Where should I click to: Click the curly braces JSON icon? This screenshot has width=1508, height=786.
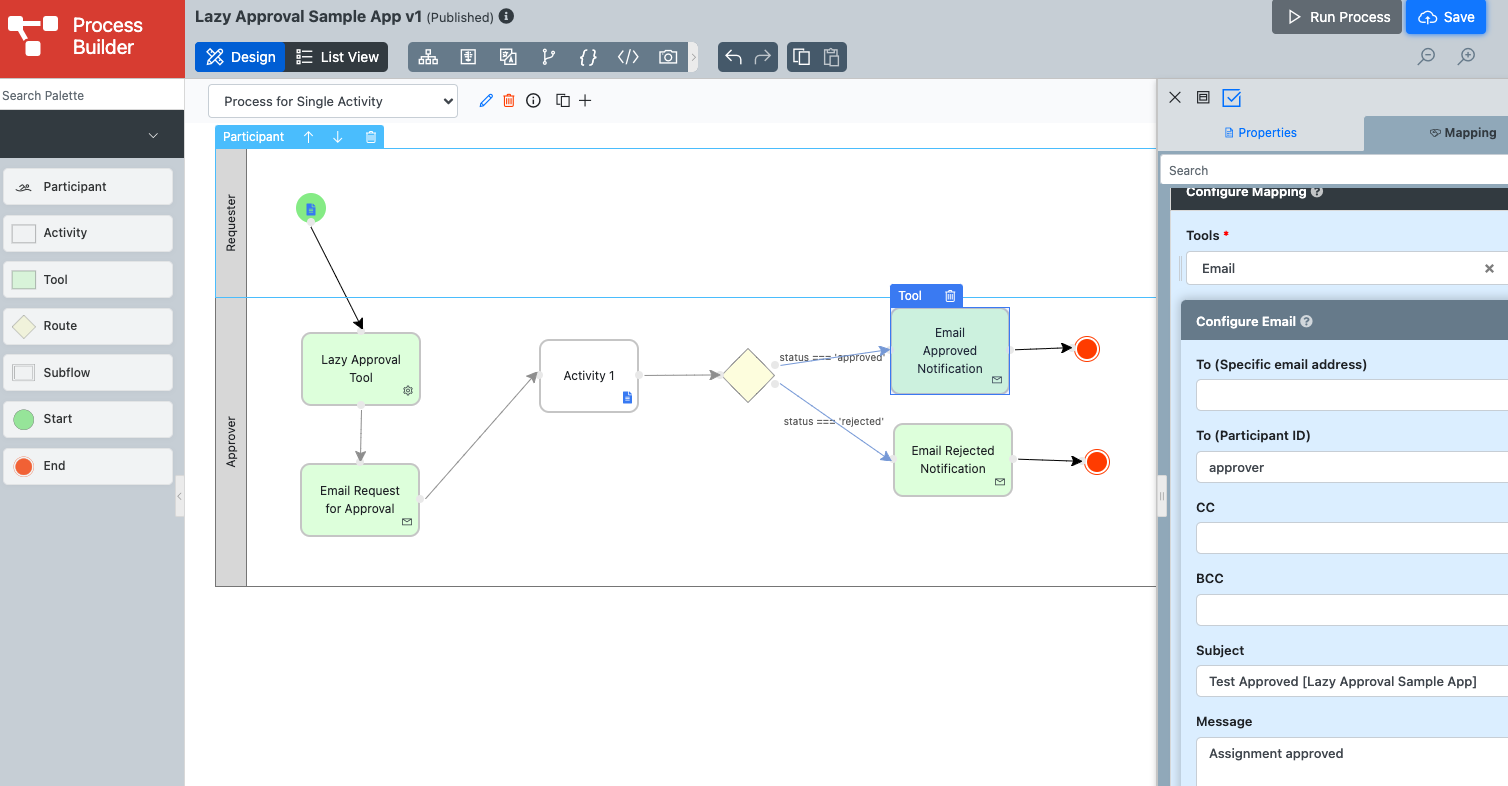point(588,57)
